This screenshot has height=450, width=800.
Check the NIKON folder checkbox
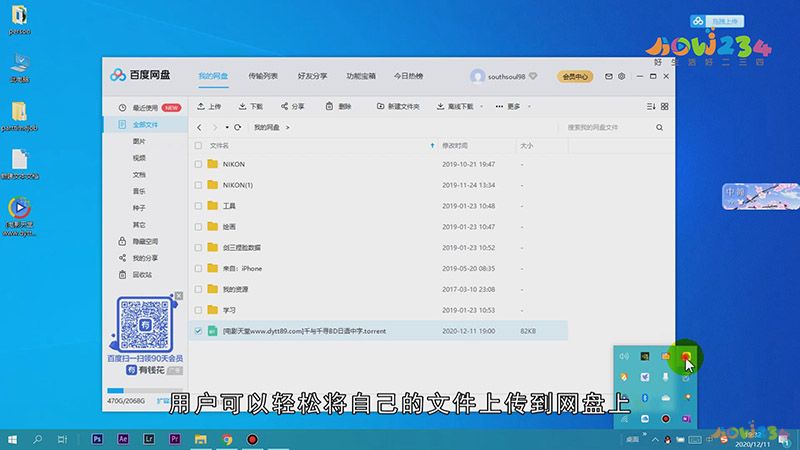tap(198, 164)
